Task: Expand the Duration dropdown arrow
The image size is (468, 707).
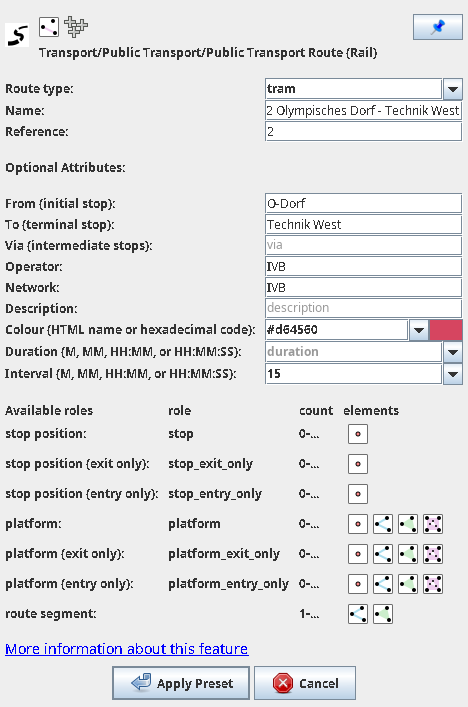Action: tap(453, 352)
